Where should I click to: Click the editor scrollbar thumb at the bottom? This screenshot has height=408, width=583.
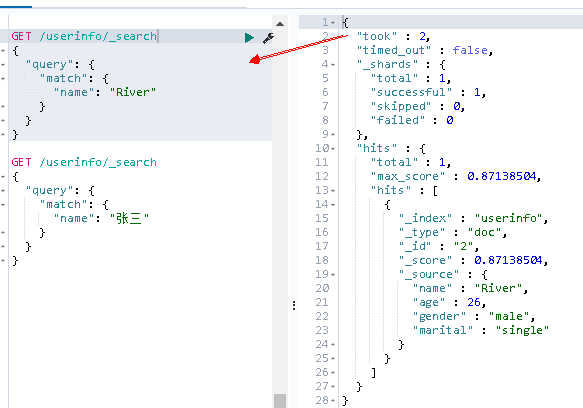(280, 401)
